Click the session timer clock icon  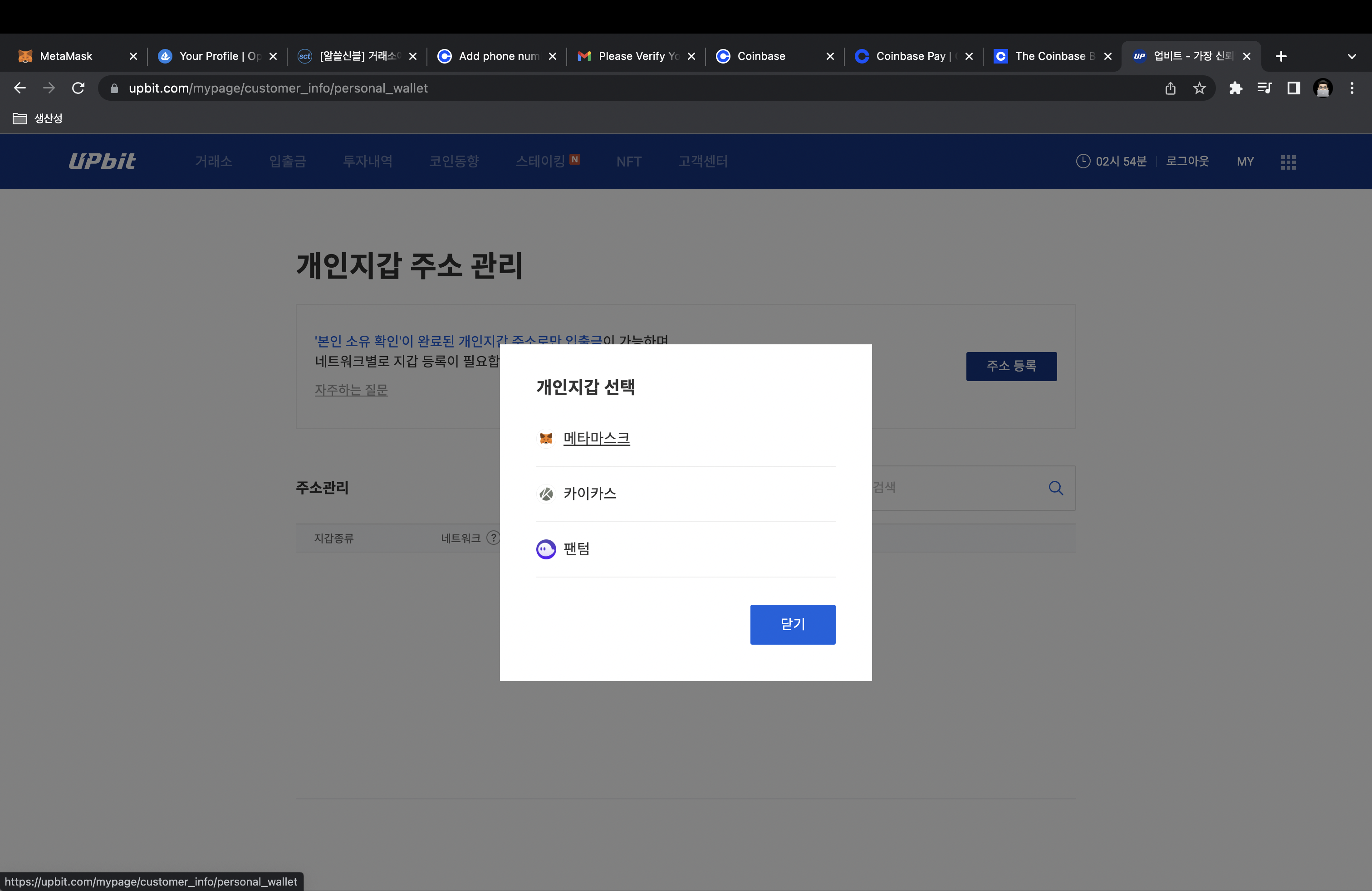point(1083,162)
